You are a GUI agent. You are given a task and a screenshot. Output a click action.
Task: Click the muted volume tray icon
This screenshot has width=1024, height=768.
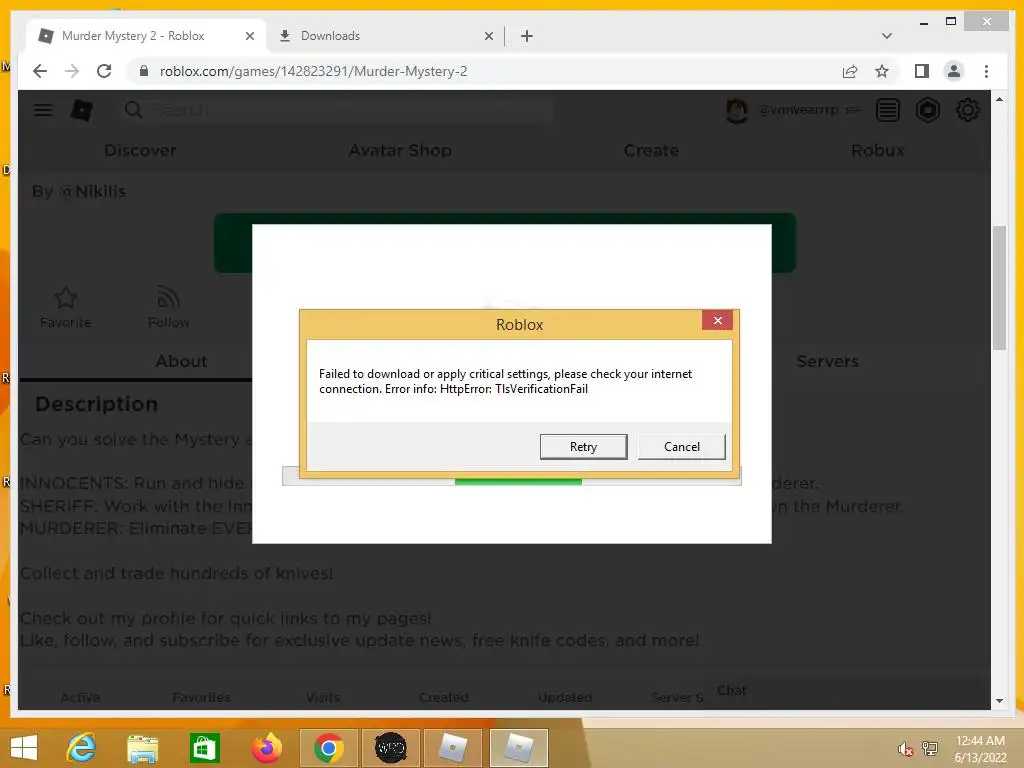[x=905, y=748]
